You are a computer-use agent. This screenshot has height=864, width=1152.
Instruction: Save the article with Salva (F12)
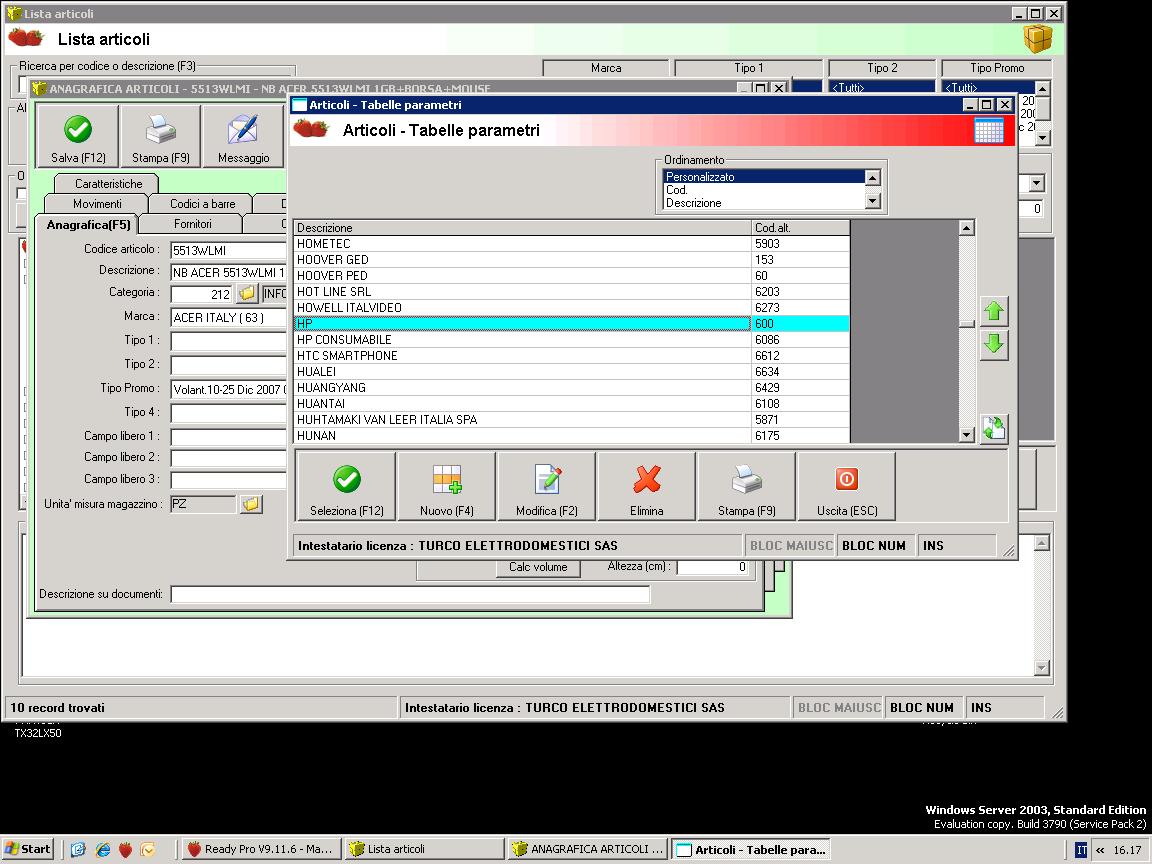(78, 137)
